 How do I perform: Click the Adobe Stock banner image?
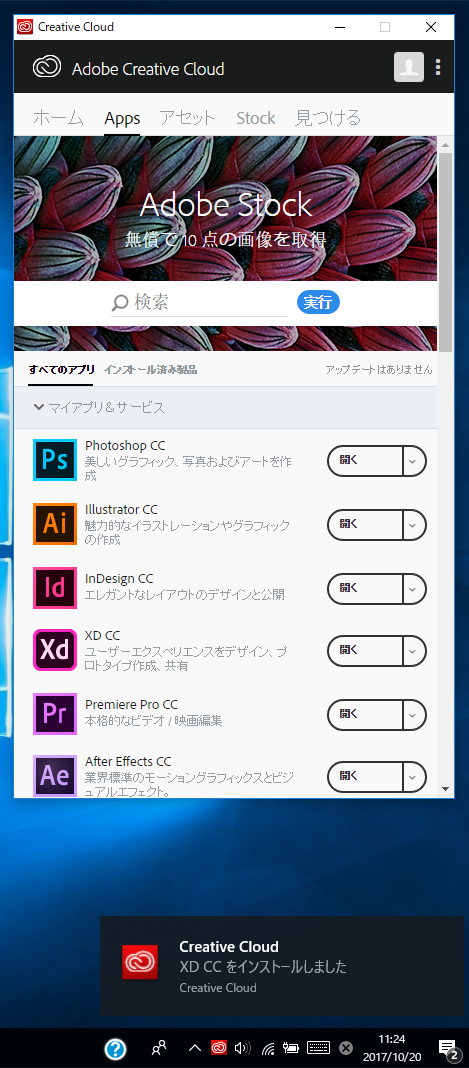click(x=225, y=208)
